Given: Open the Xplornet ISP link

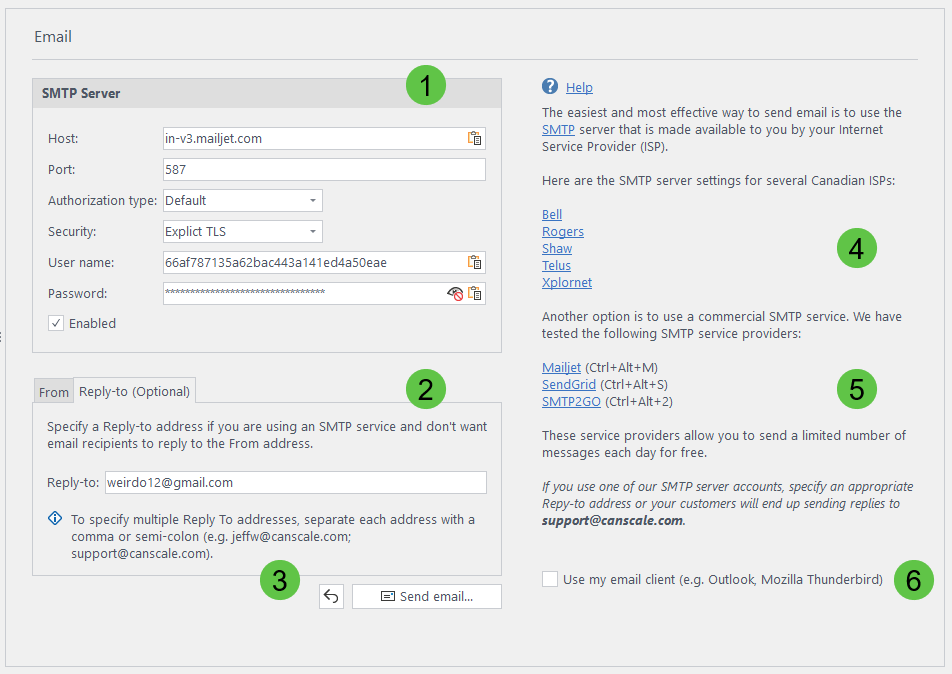Looking at the screenshot, I should (567, 283).
